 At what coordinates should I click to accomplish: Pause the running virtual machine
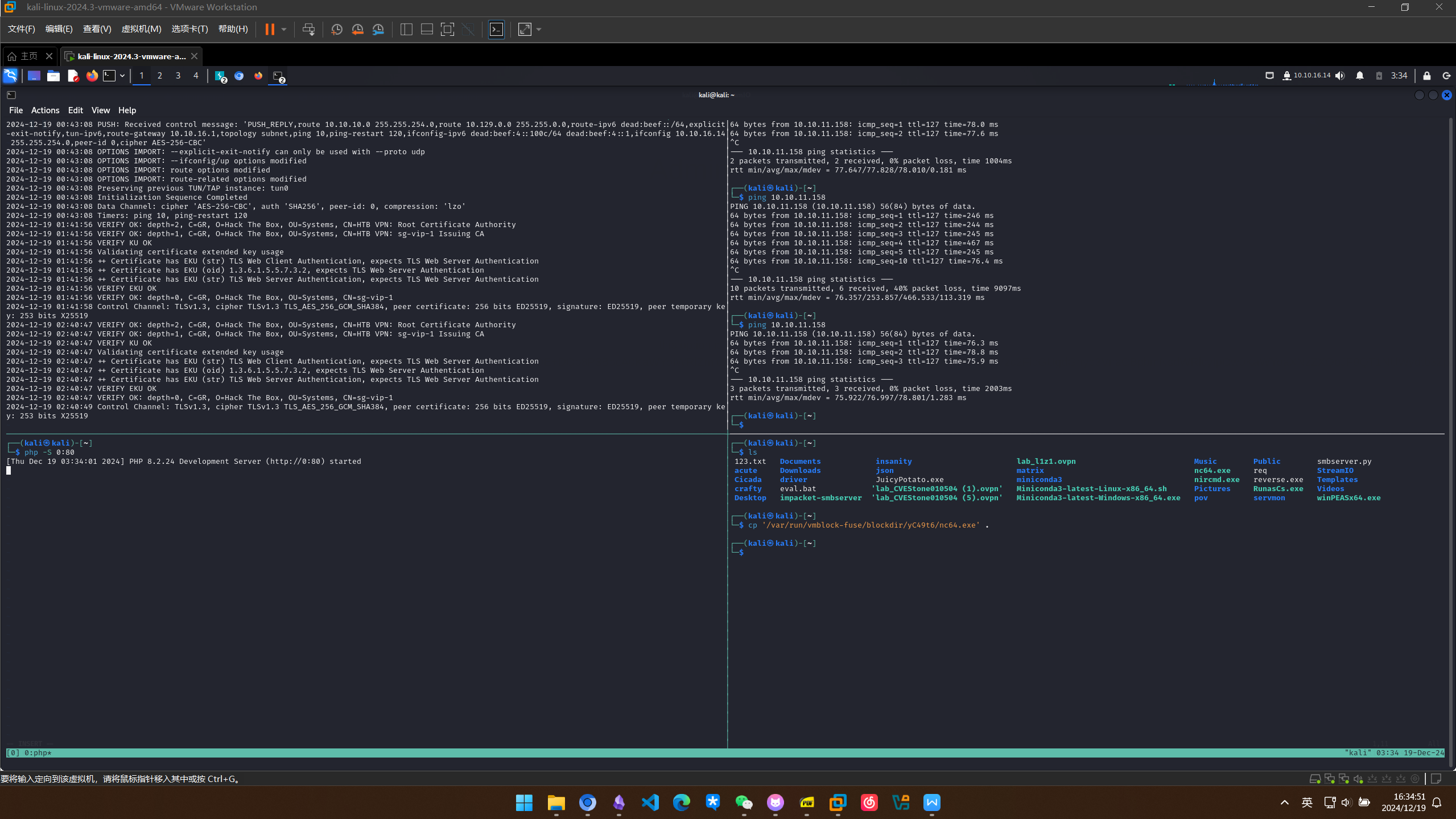point(270,30)
